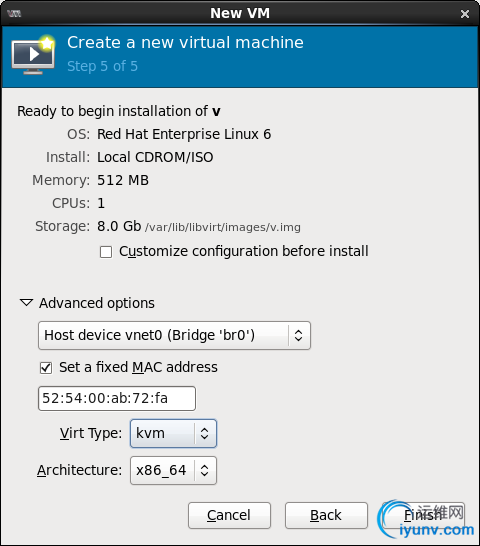The image size is (480, 546).
Task: Open the Architecture x86_64 dropdown
Action: (173, 470)
